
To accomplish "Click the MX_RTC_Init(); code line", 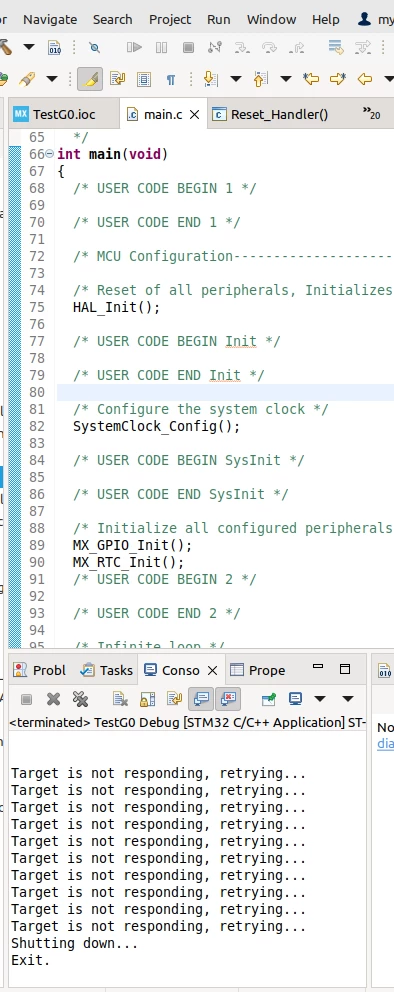I will [128, 562].
